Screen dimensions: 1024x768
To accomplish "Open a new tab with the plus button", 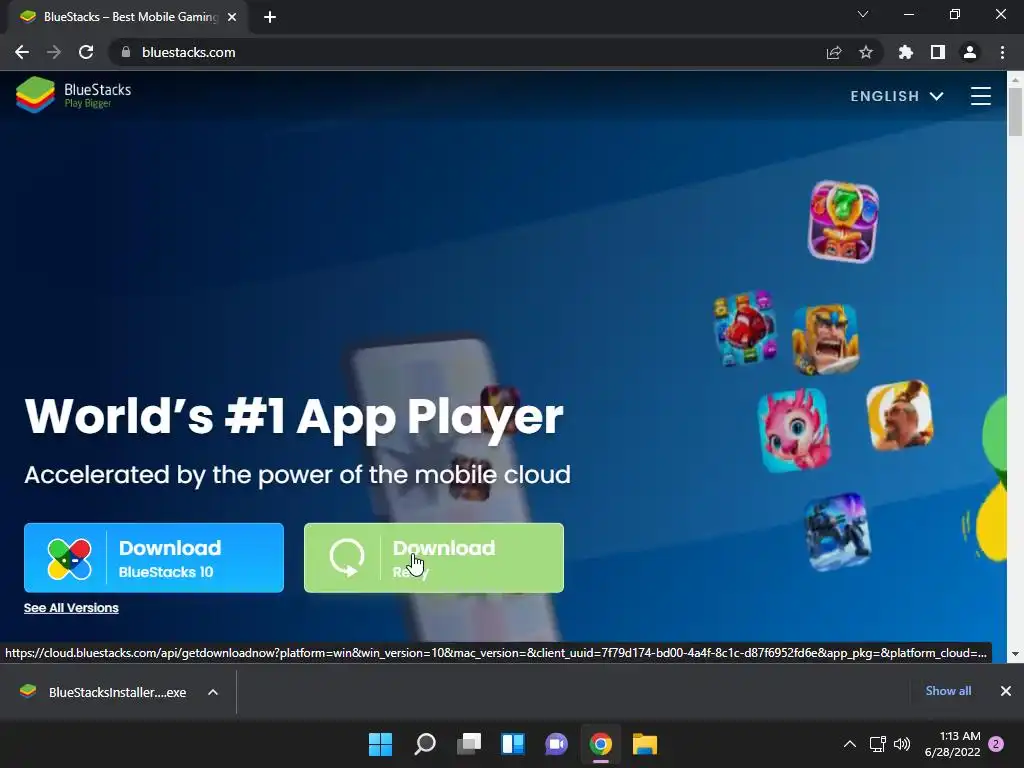I will [270, 17].
